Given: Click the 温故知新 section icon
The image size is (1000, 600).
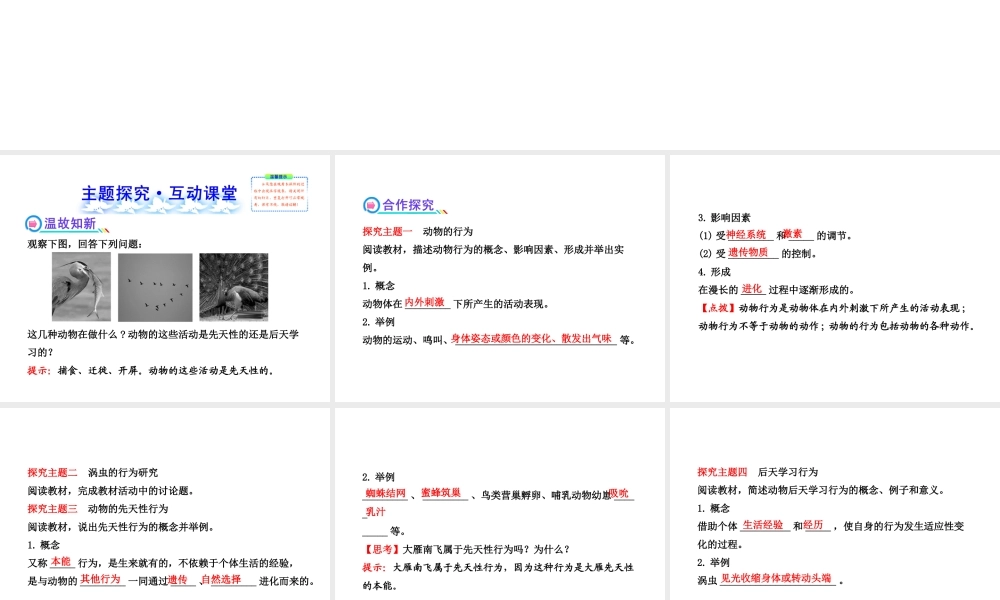Looking at the screenshot, I should coord(33,224).
